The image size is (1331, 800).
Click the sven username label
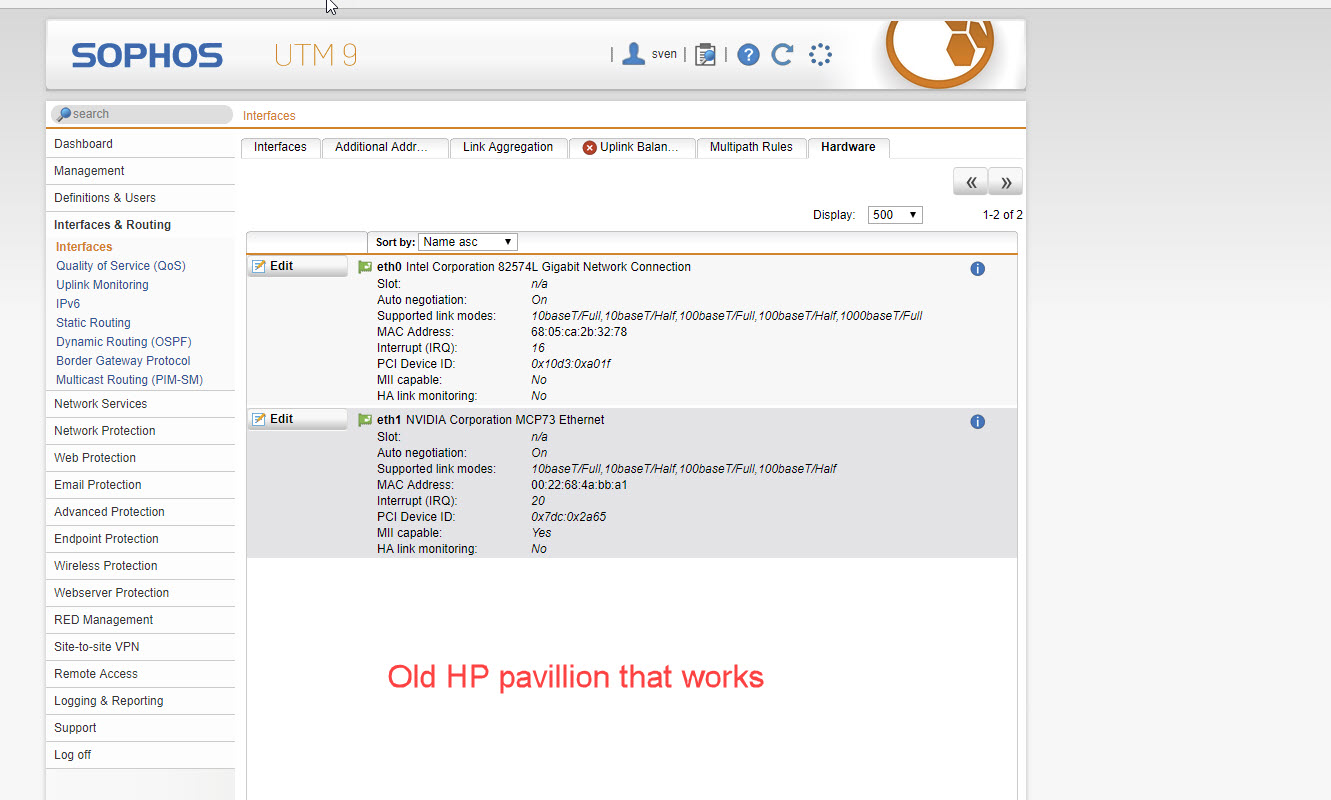[x=664, y=54]
